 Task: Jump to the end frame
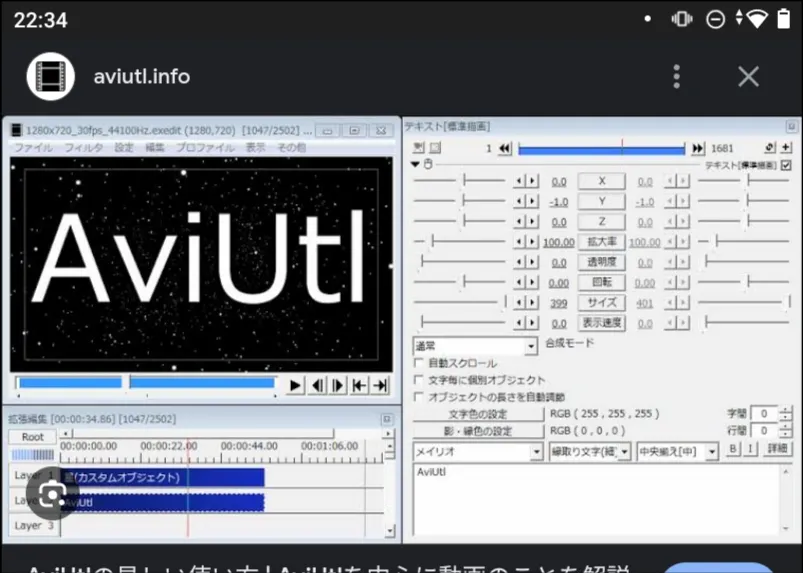380,386
